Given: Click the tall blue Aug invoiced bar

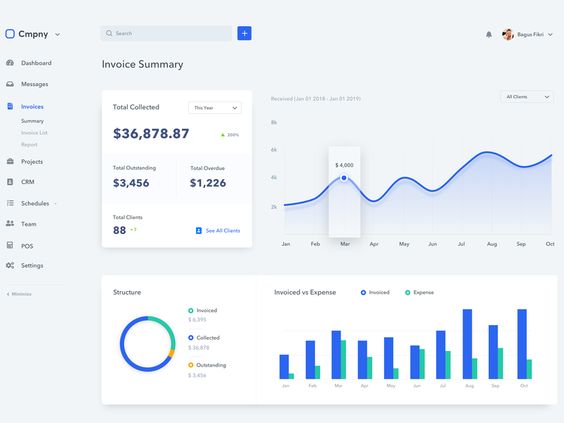Looking at the screenshot, I should pos(467,344).
